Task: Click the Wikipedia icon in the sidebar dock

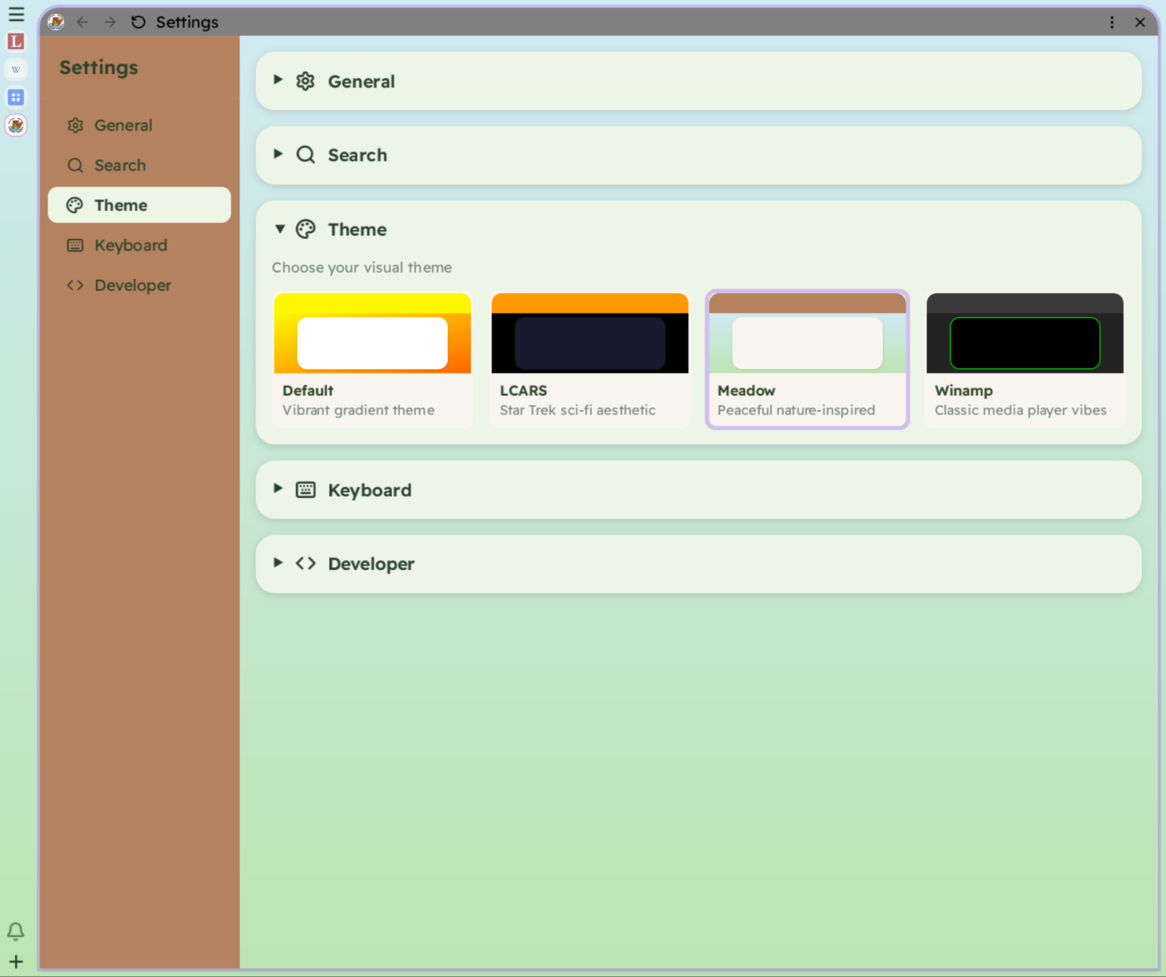Action: tap(15, 69)
